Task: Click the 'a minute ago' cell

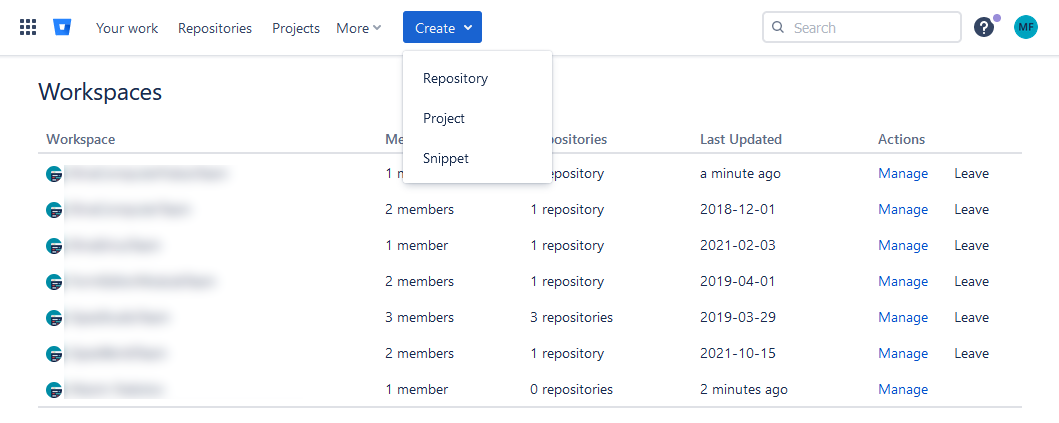Action: pos(740,174)
